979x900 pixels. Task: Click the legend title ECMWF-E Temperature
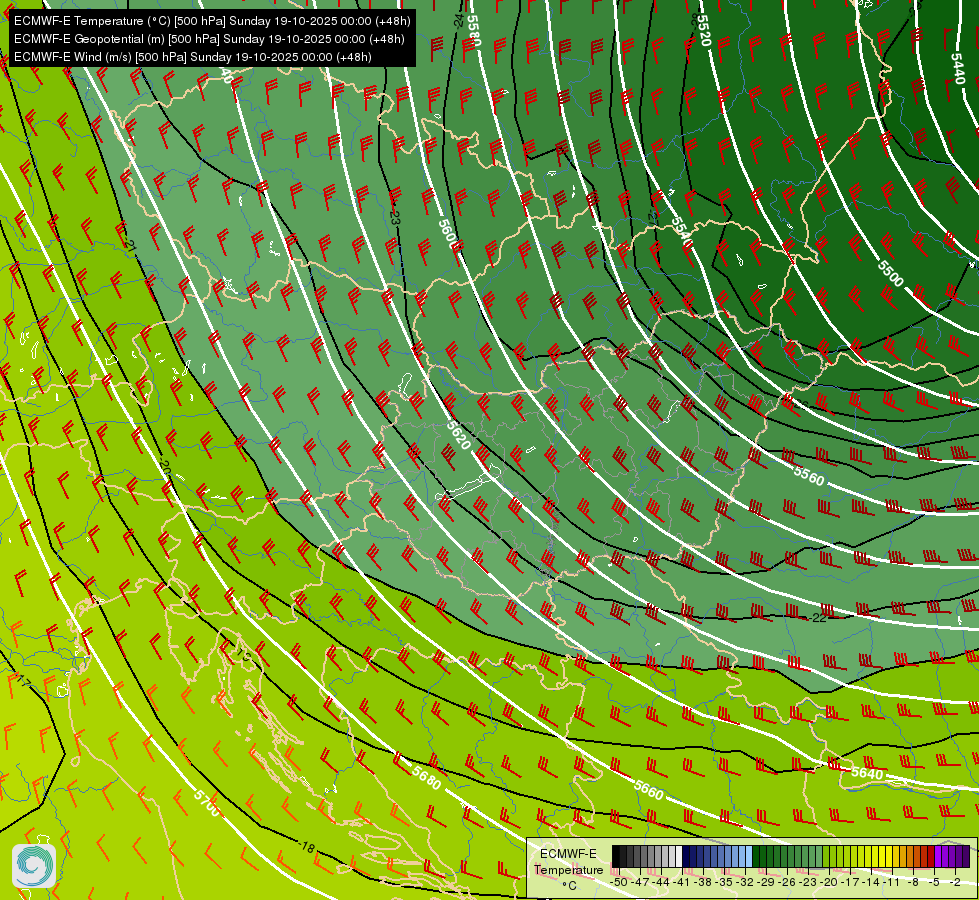tap(568, 862)
